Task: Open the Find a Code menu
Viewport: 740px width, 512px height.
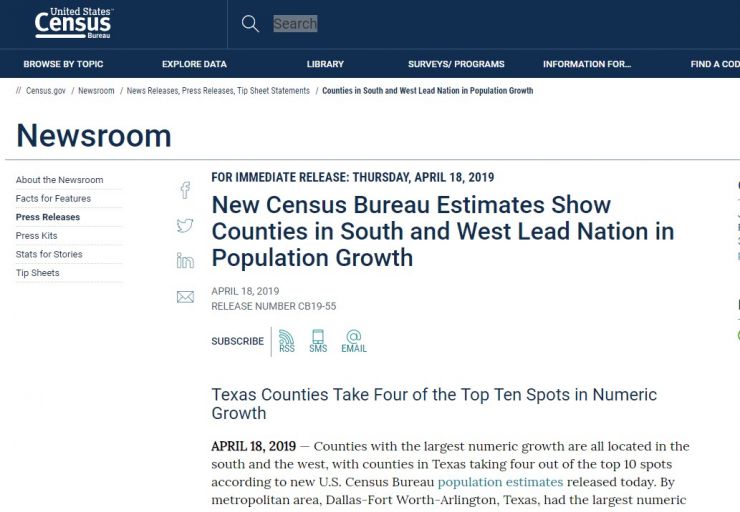Action: click(x=715, y=64)
